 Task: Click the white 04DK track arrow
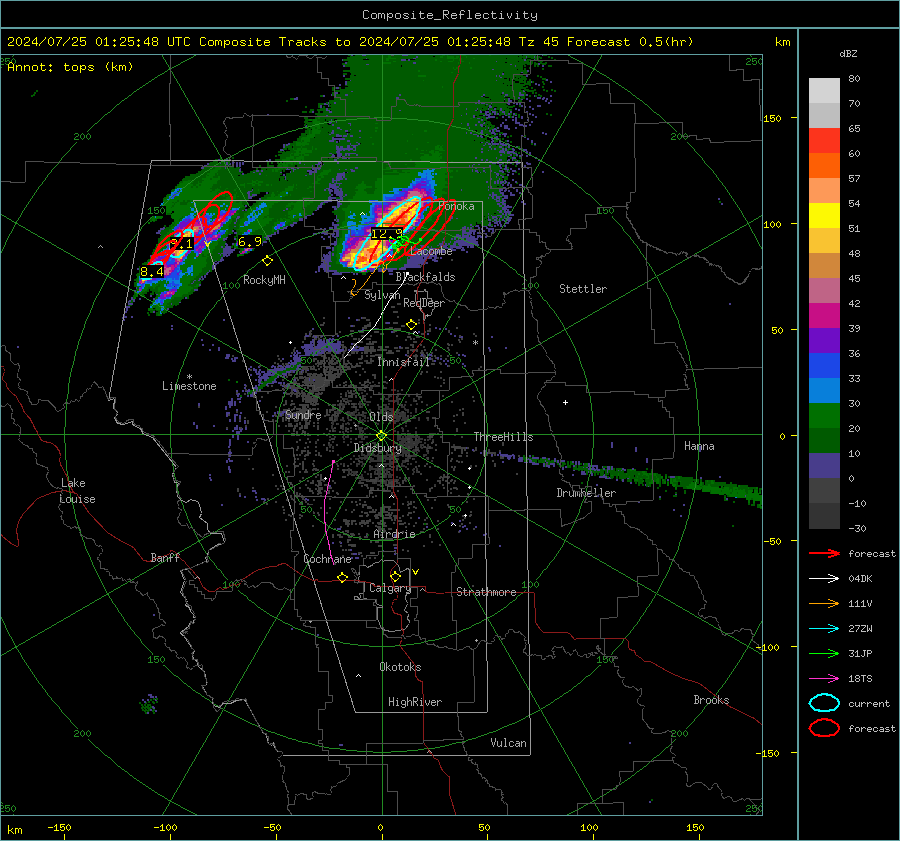click(x=824, y=578)
